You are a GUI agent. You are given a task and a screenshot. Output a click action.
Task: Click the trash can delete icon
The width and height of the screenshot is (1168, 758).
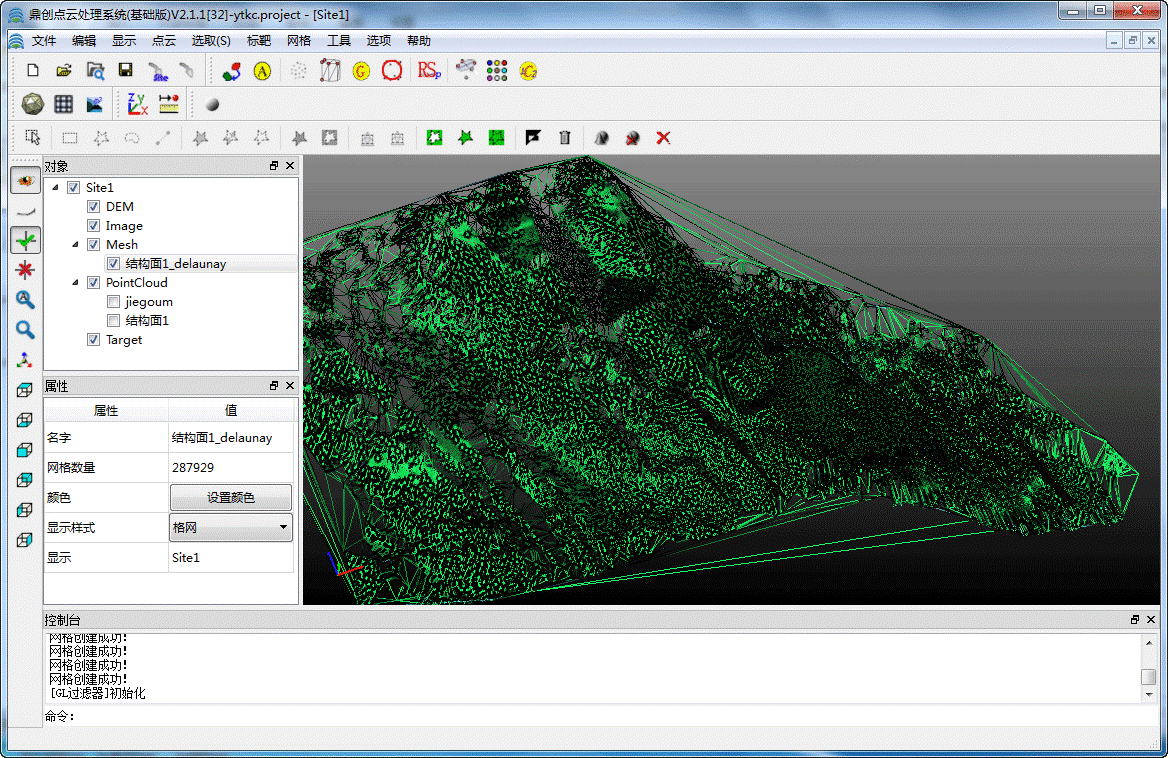565,138
